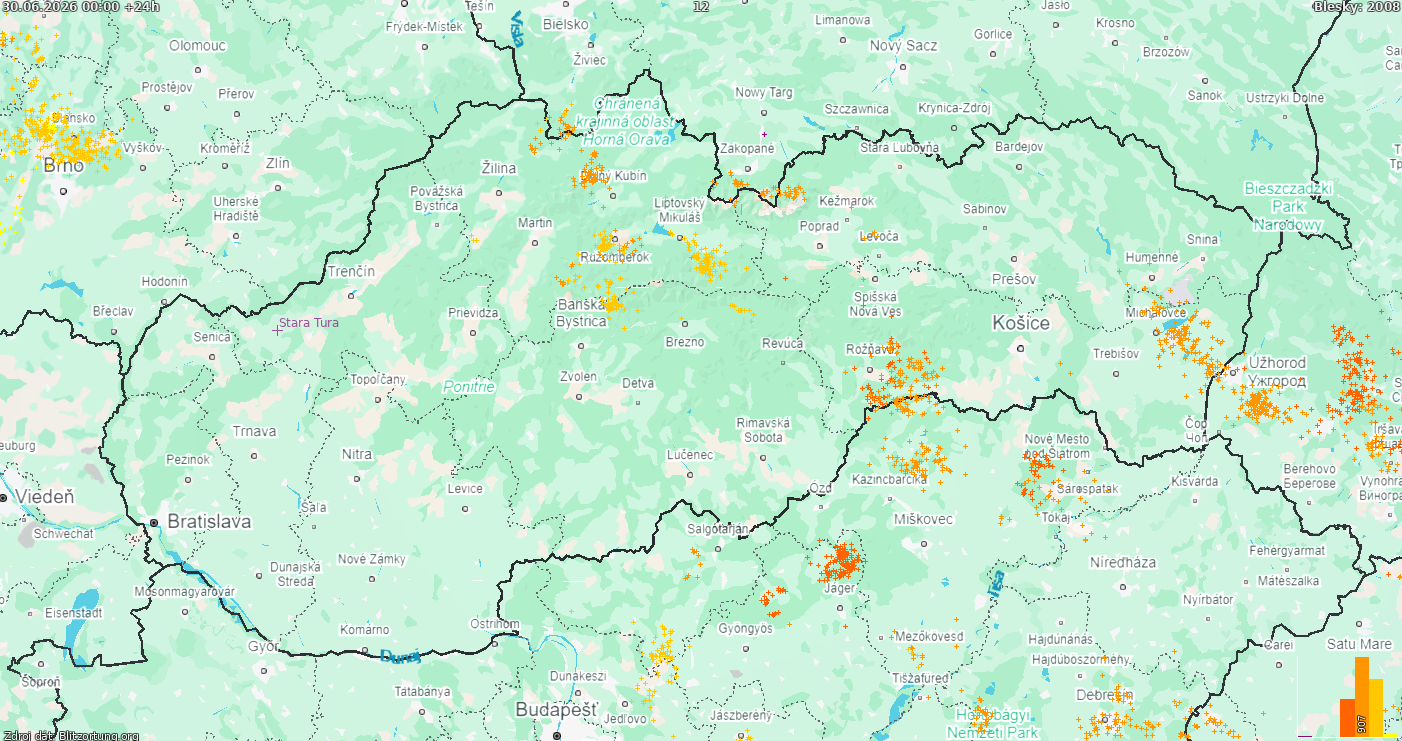Click the Trebišov town label
Screen dimensions: 1402x741
click(1116, 354)
